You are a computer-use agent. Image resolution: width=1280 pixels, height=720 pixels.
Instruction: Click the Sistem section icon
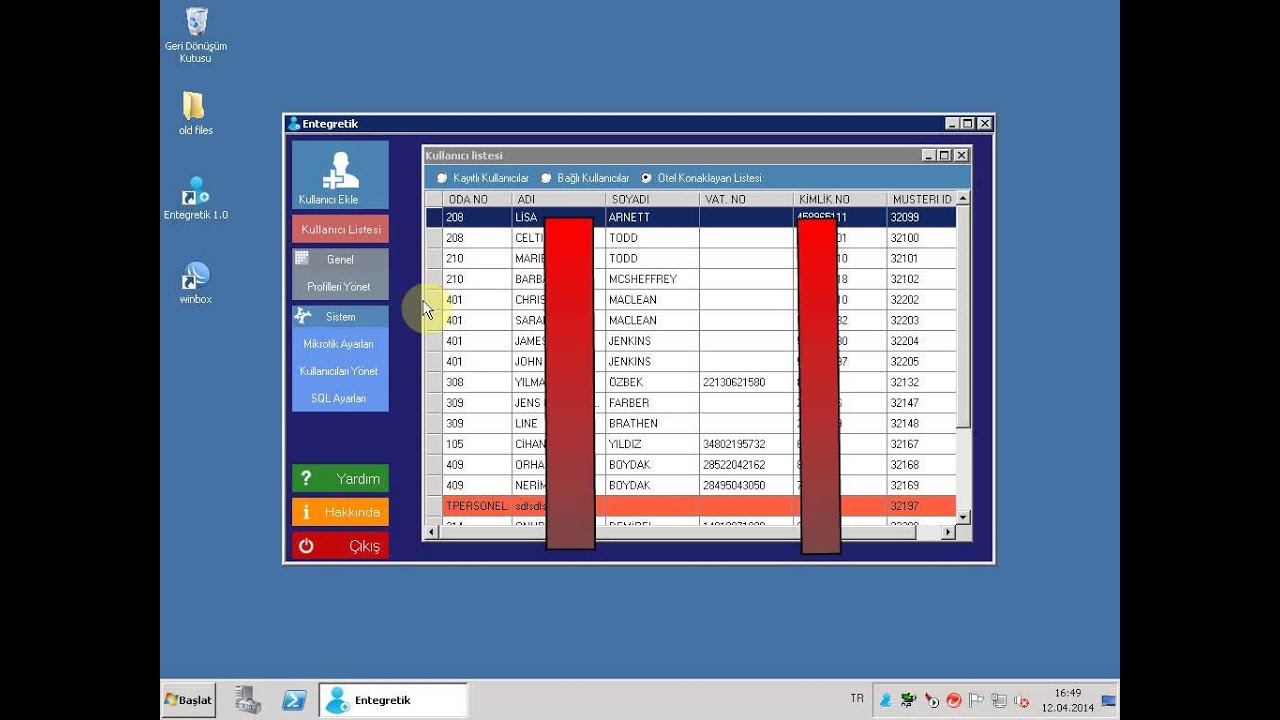click(x=303, y=316)
